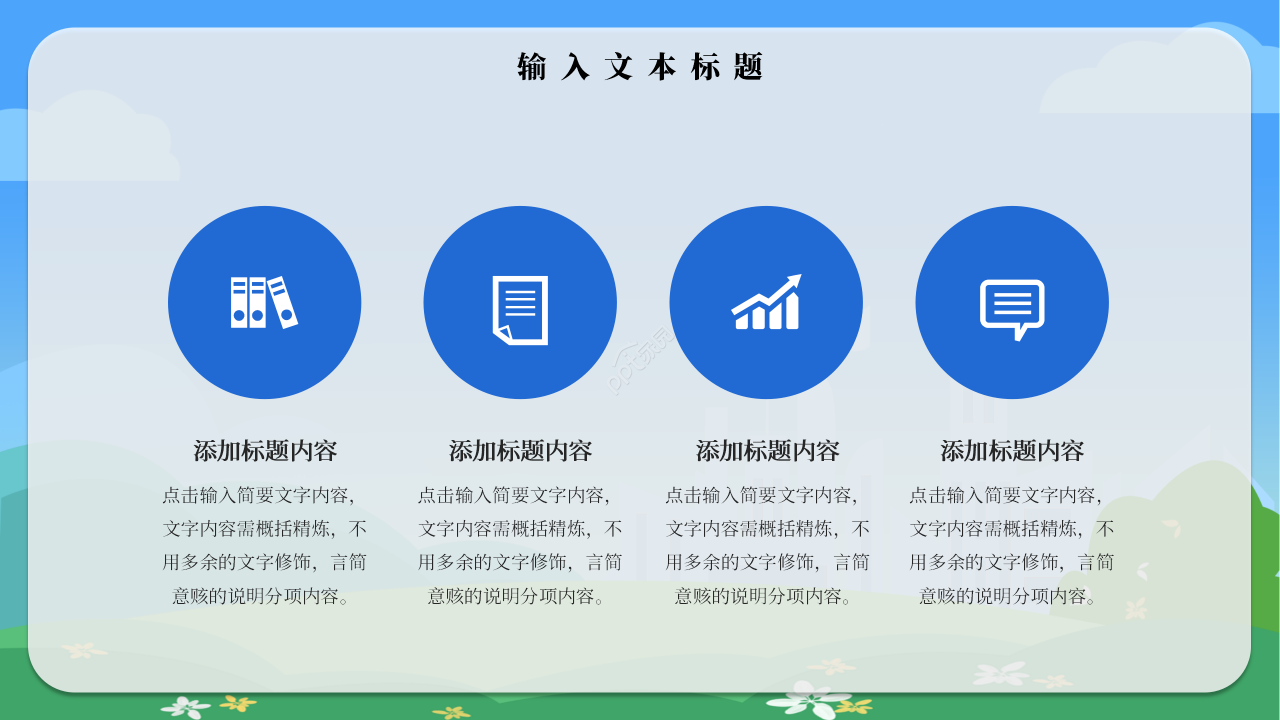Click the first blue circle graphic

coord(265,303)
